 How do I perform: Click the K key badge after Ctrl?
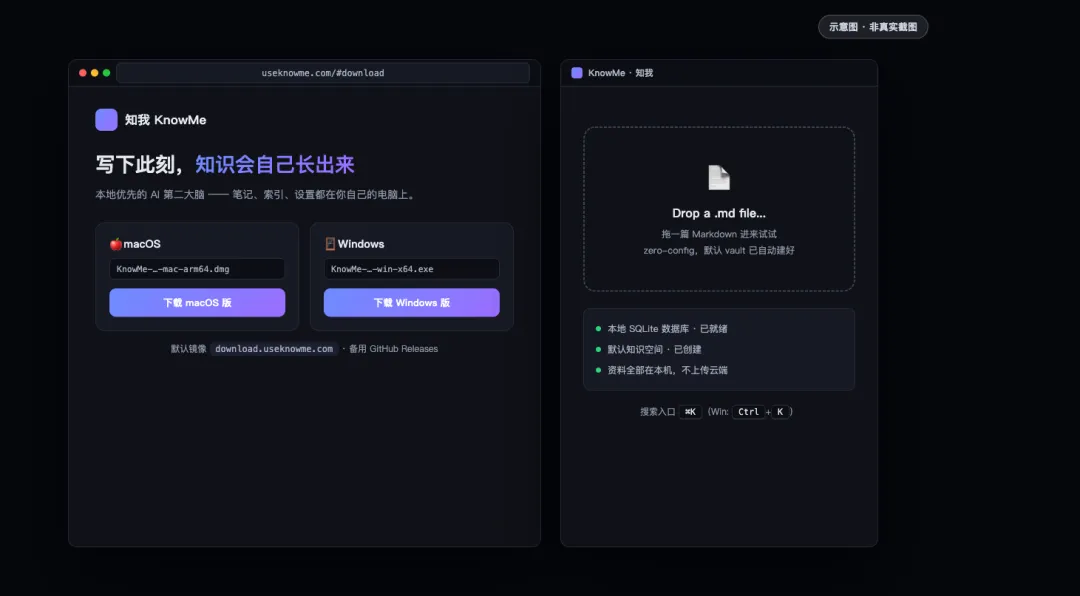780,412
